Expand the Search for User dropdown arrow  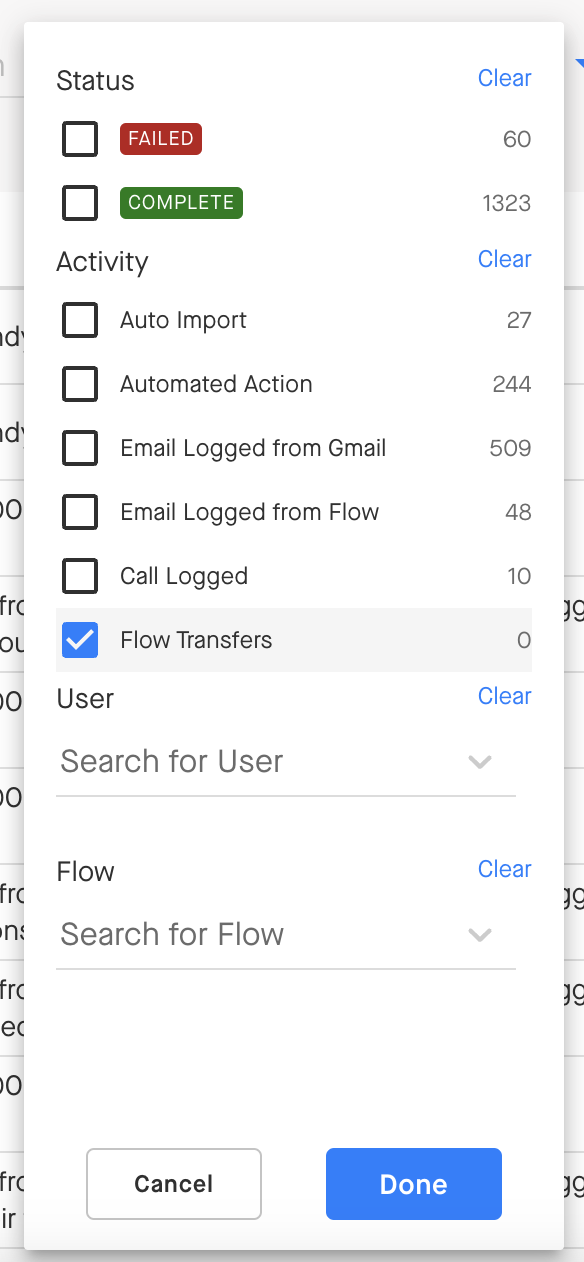coord(480,762)
